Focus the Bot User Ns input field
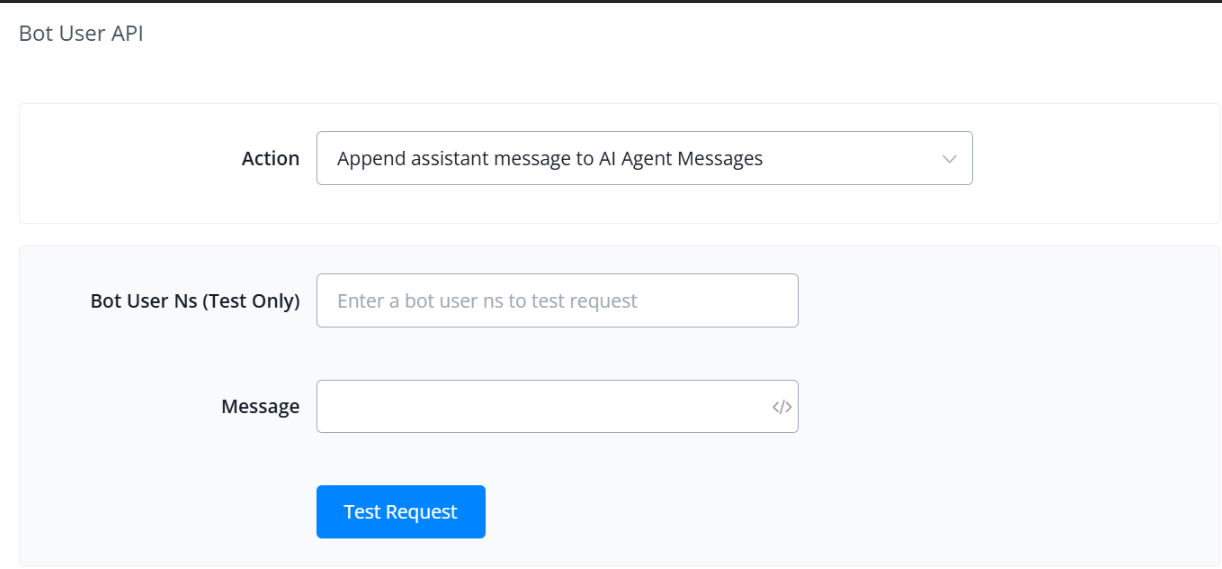This screenshot has width=1222, height=569. (x=557, y=301)
